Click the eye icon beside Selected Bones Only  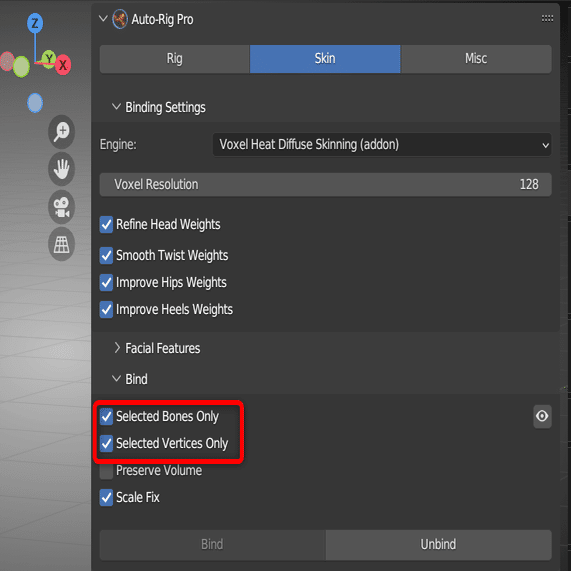[x=542, y=416]
